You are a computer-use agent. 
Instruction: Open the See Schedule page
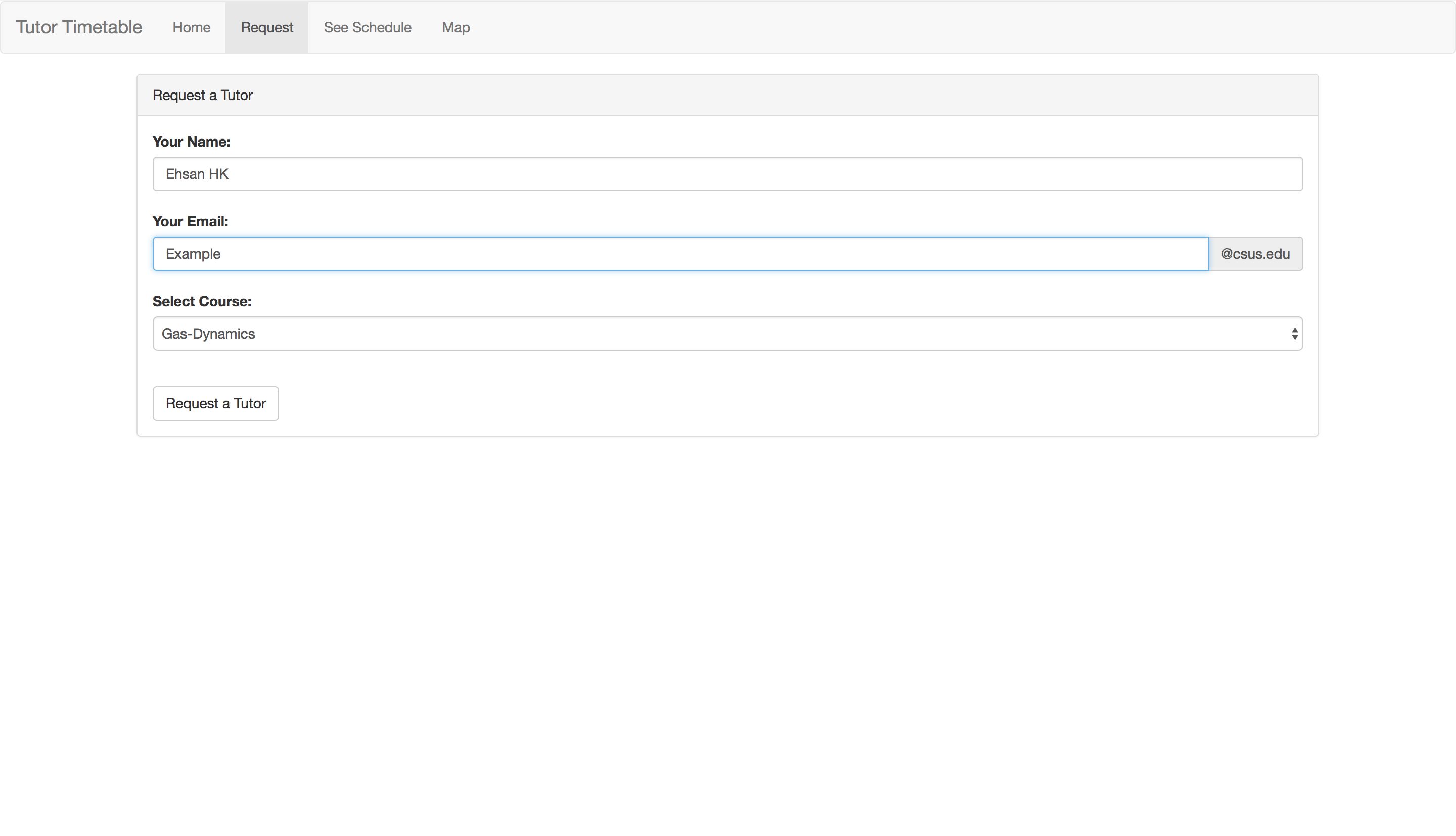368,27
